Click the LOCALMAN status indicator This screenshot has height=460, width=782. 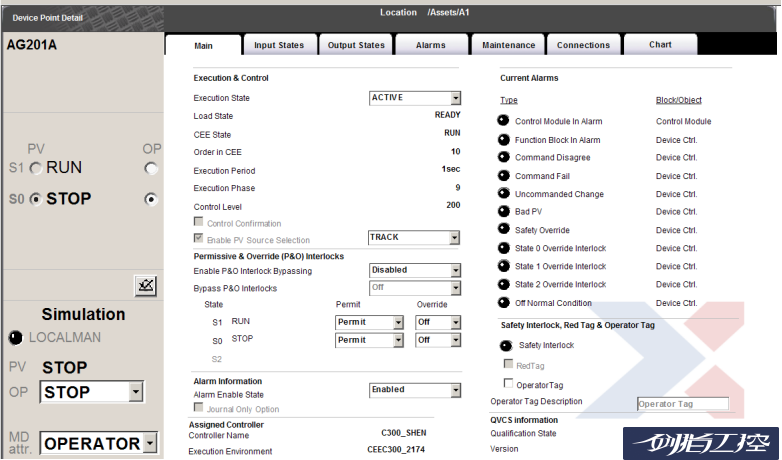point(15,337)
